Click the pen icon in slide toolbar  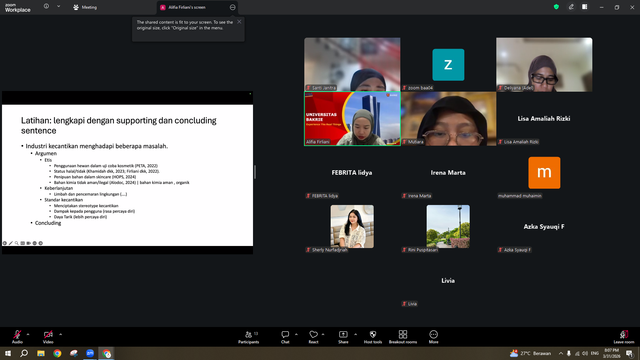[11, 243]
